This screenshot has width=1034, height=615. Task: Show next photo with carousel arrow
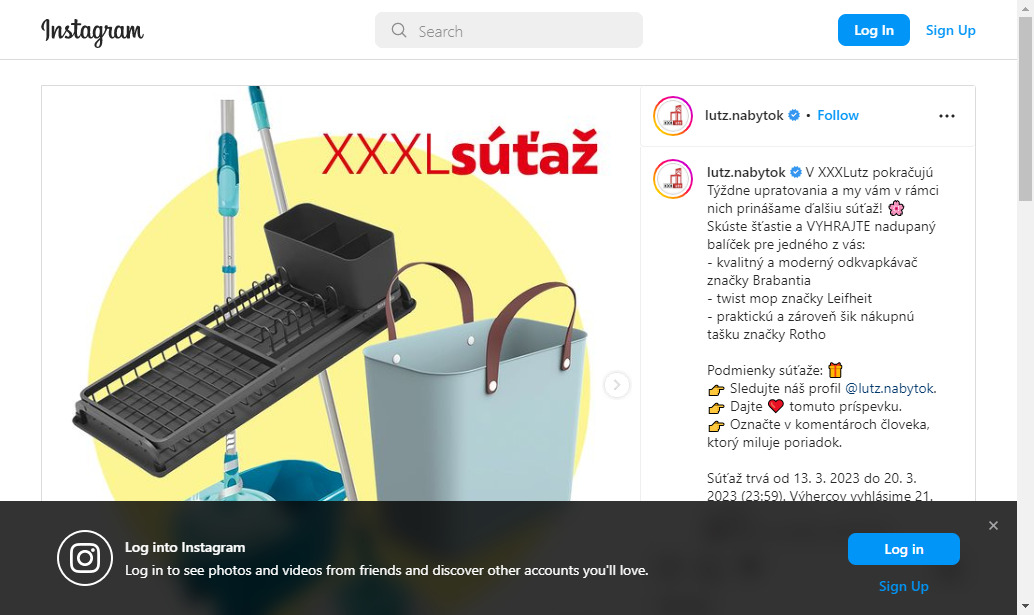coord(617,384)
